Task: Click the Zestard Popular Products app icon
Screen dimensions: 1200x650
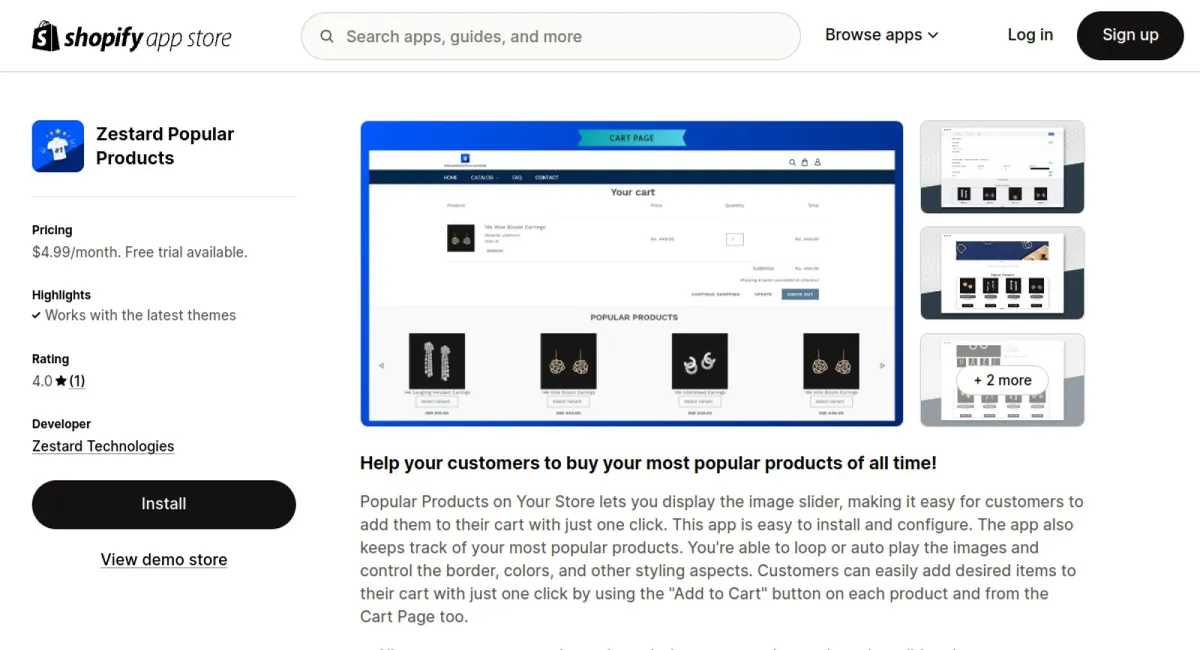Action: tap(58, 146)
